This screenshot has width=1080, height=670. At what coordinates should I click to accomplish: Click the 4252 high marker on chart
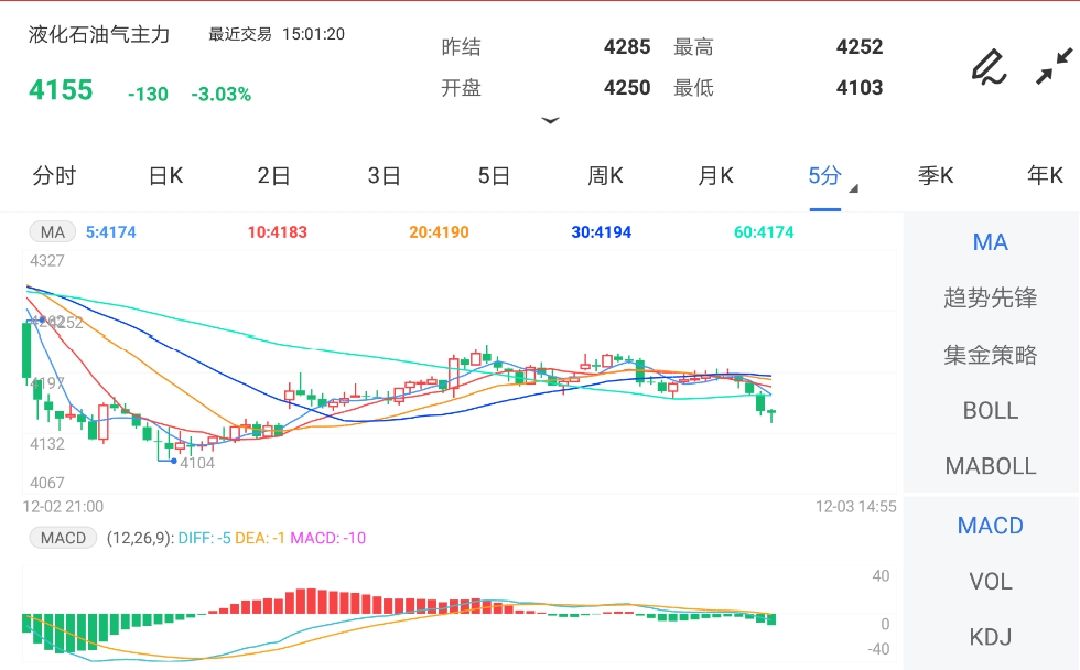click(65, 322)
